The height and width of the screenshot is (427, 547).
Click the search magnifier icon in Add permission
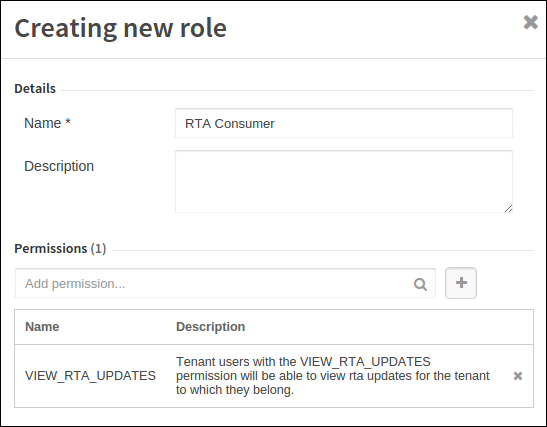click(x=420, y=284)
